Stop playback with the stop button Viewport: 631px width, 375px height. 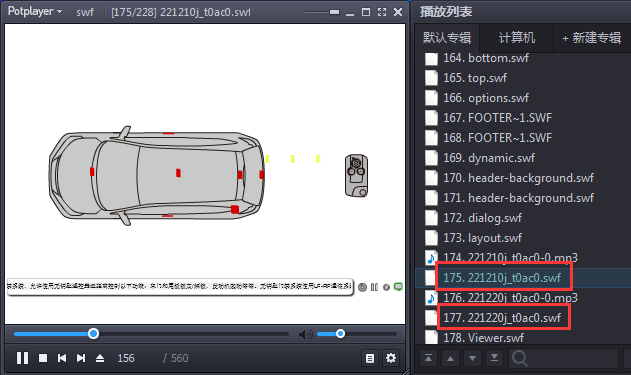(x=43, y=358)
